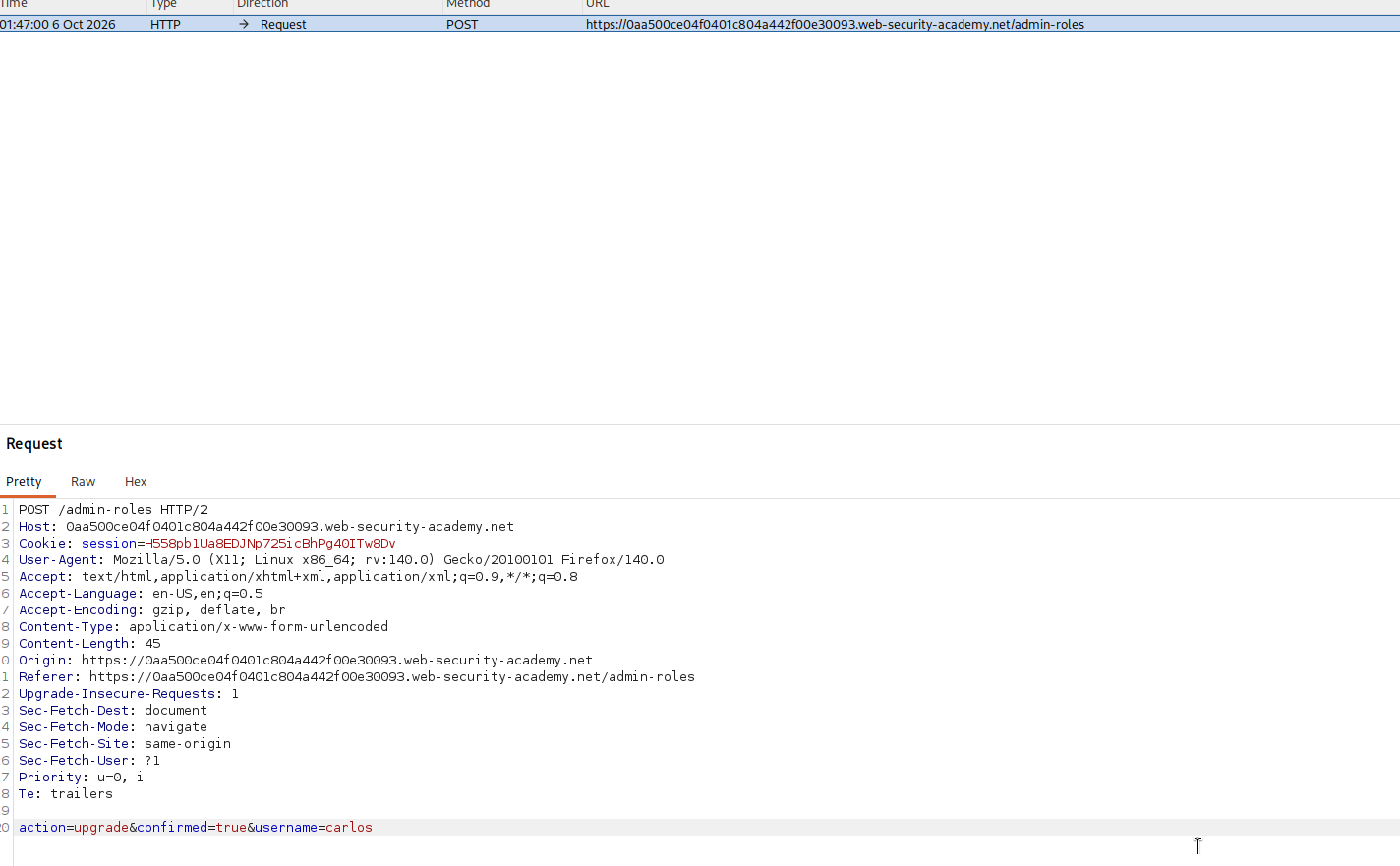
Task: Show the Hex view tab
Action: [136, 482]
